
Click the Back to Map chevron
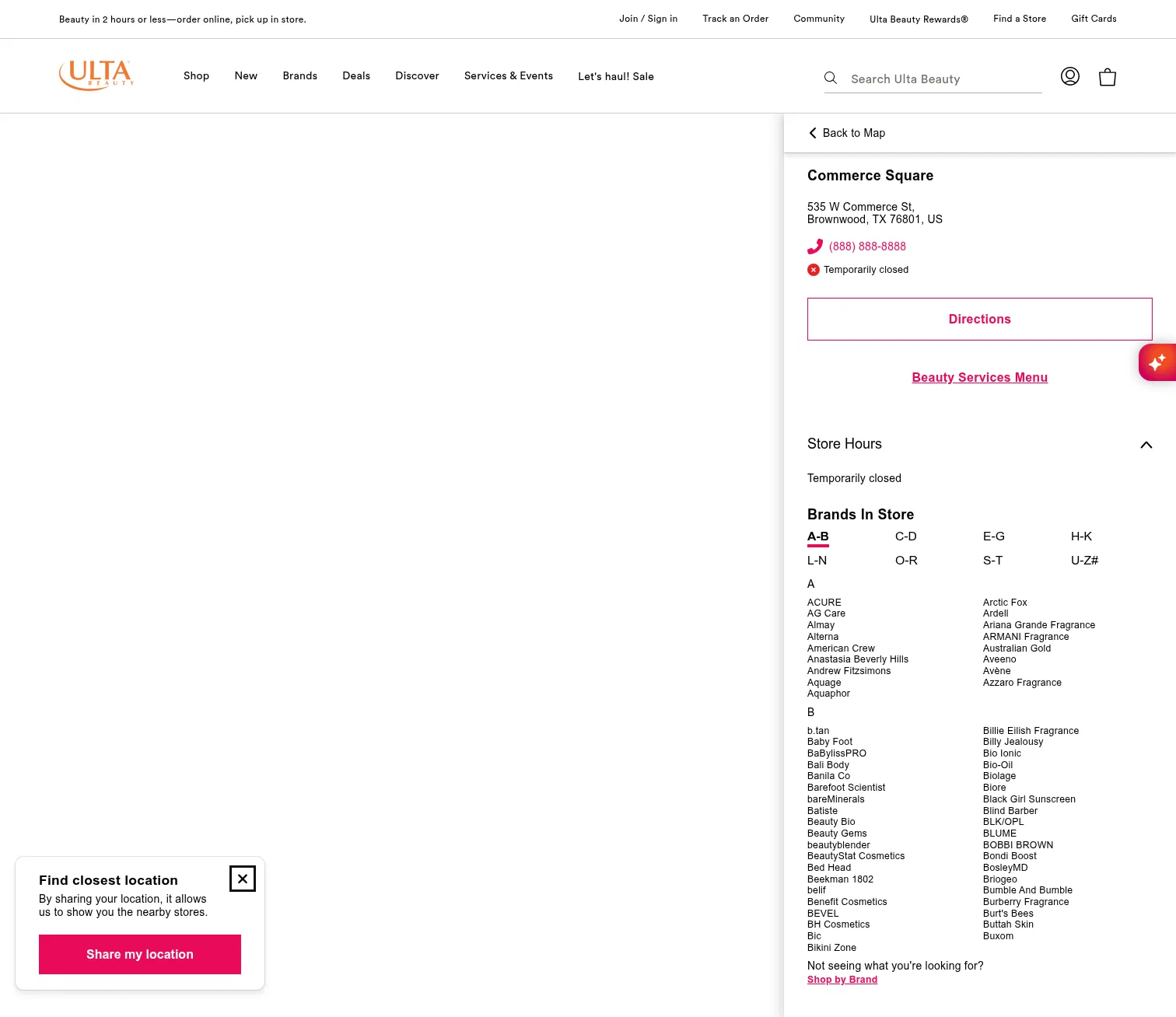click(813, 133)
